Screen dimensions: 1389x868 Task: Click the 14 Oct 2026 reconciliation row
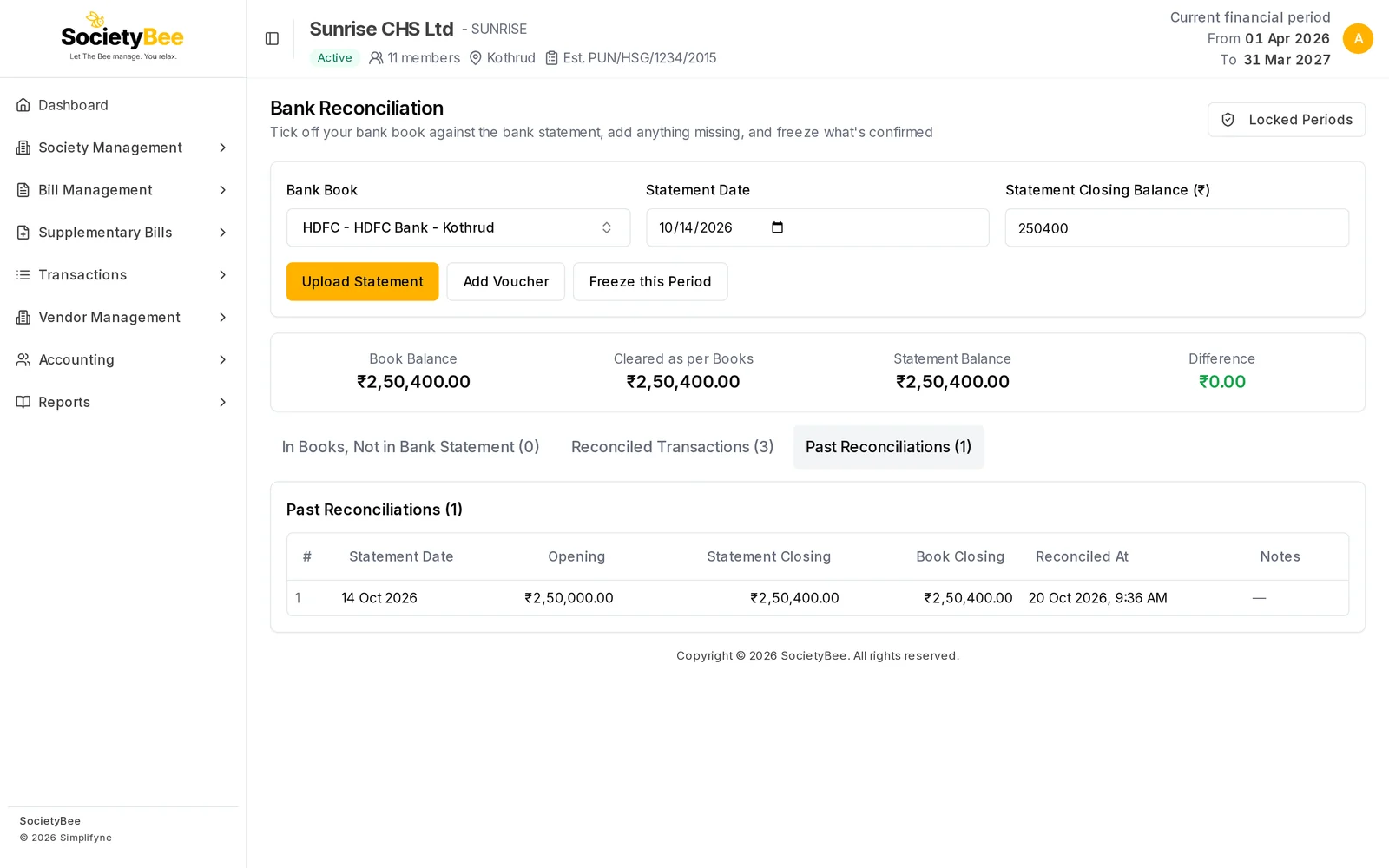point(818,598)
